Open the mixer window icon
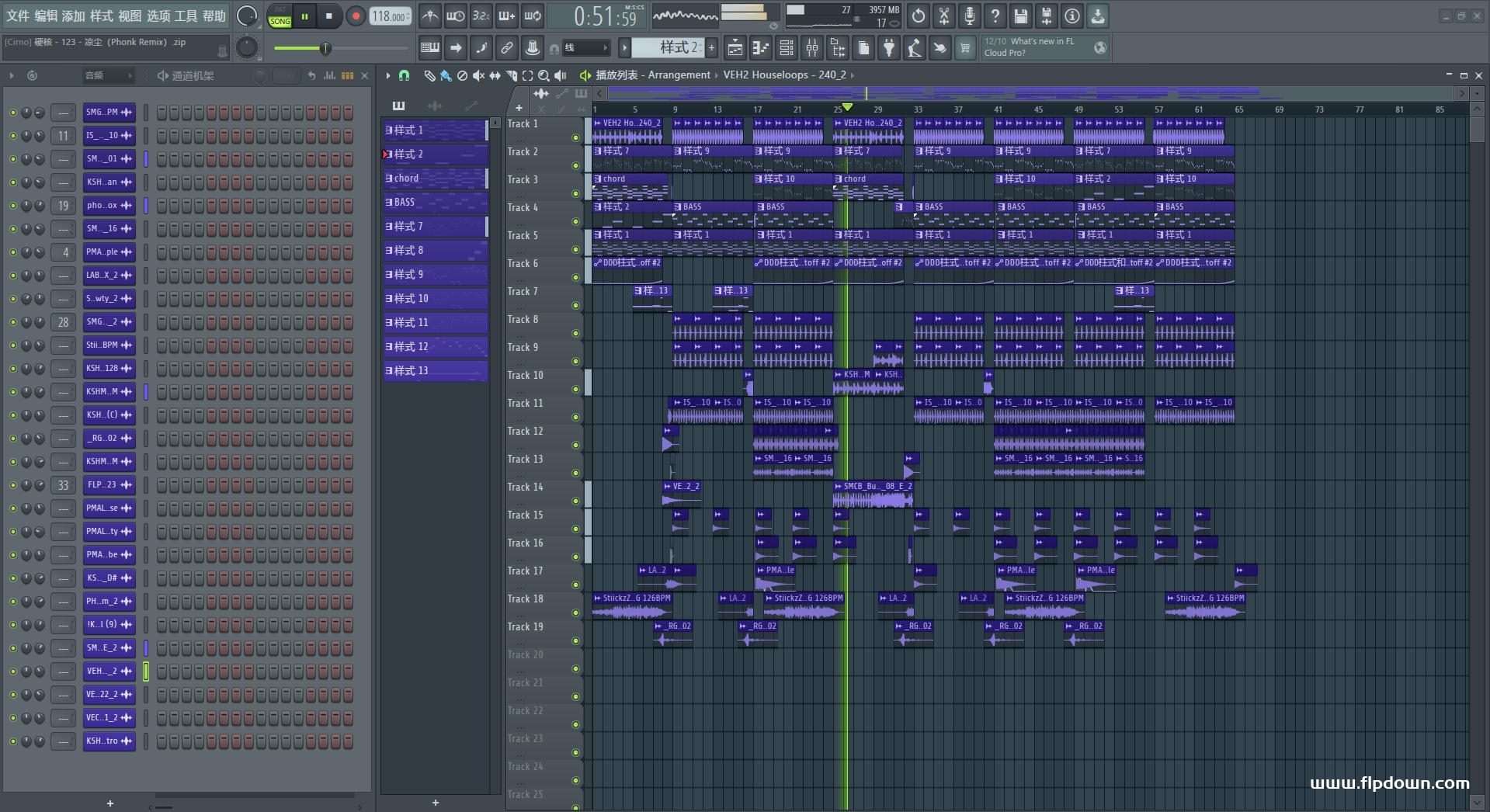 point(812,48)
